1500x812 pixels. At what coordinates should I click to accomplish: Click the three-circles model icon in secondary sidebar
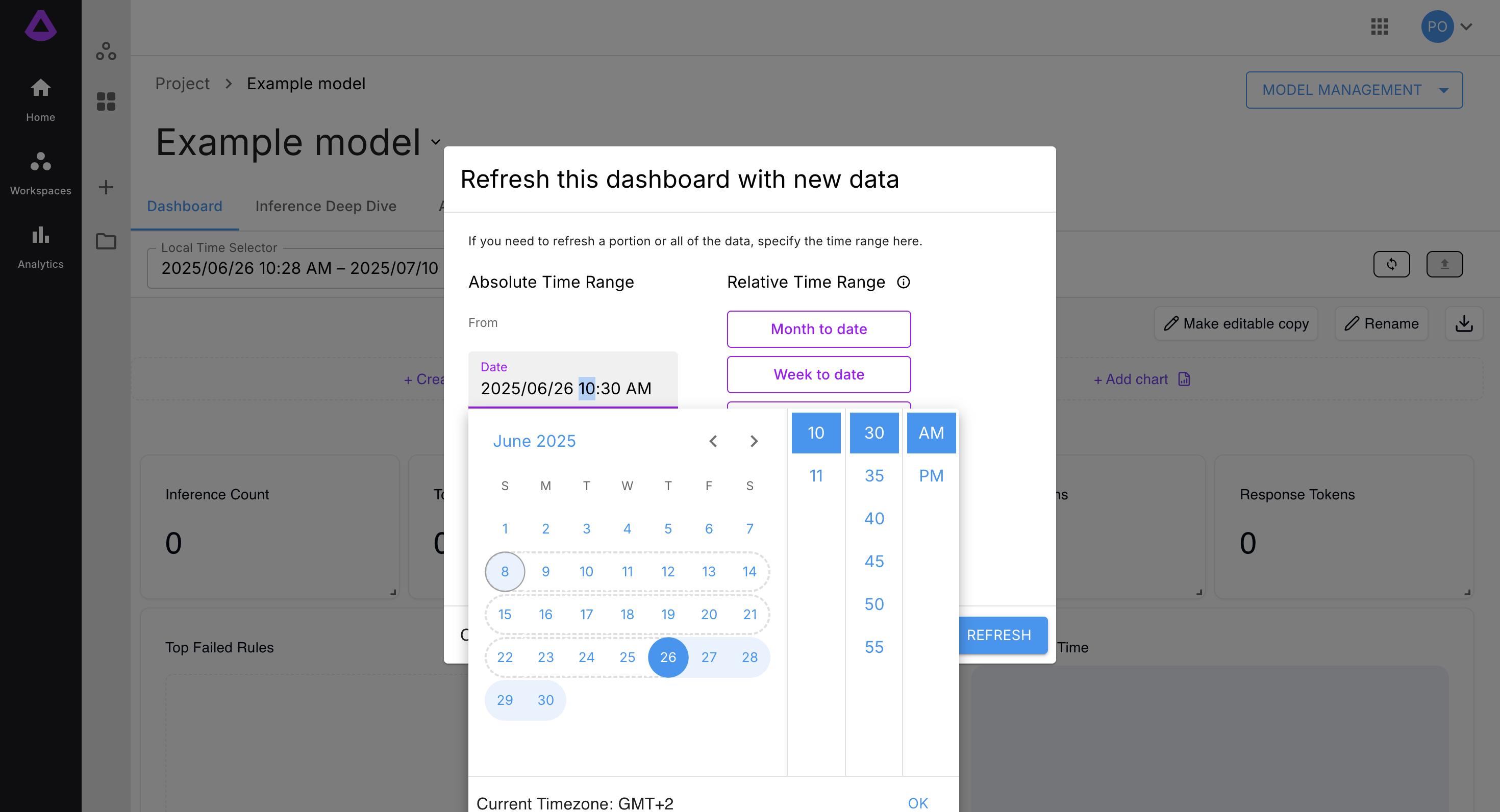click(x=106, y=51)
